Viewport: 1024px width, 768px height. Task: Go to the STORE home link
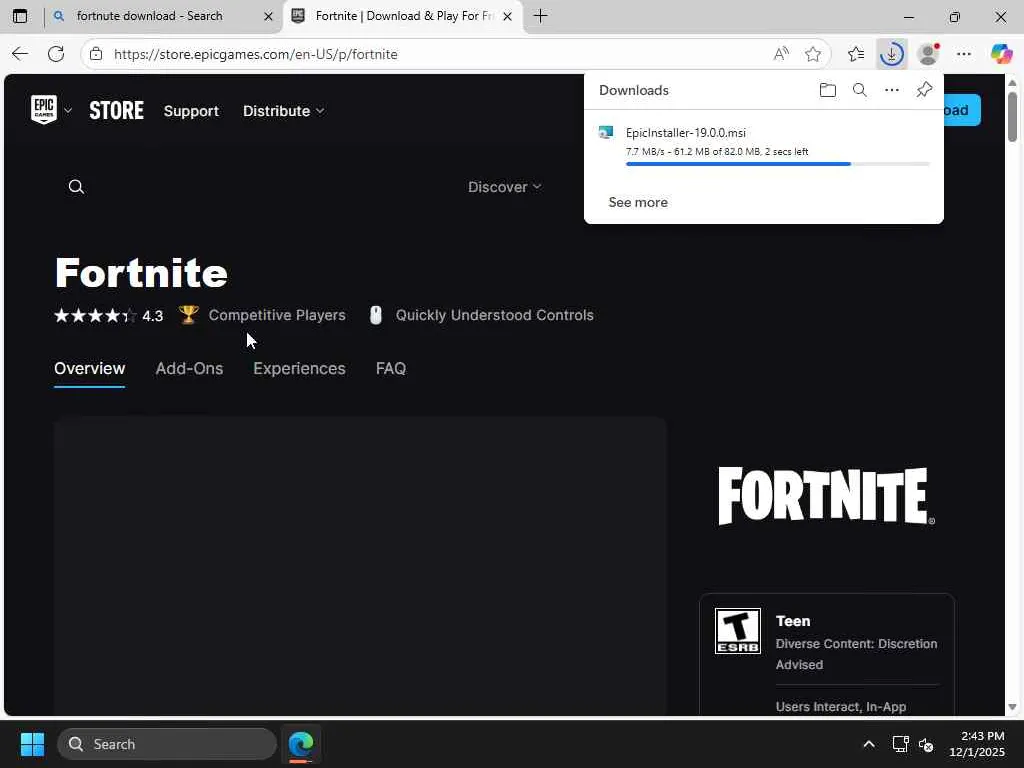pos(116,110)
